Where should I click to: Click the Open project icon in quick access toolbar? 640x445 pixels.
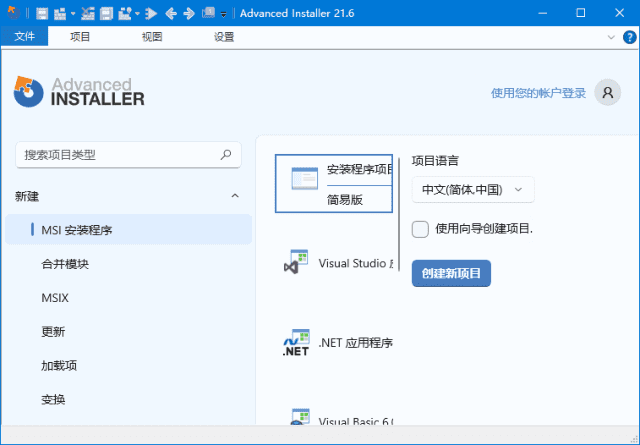click(x=60, y=13)
